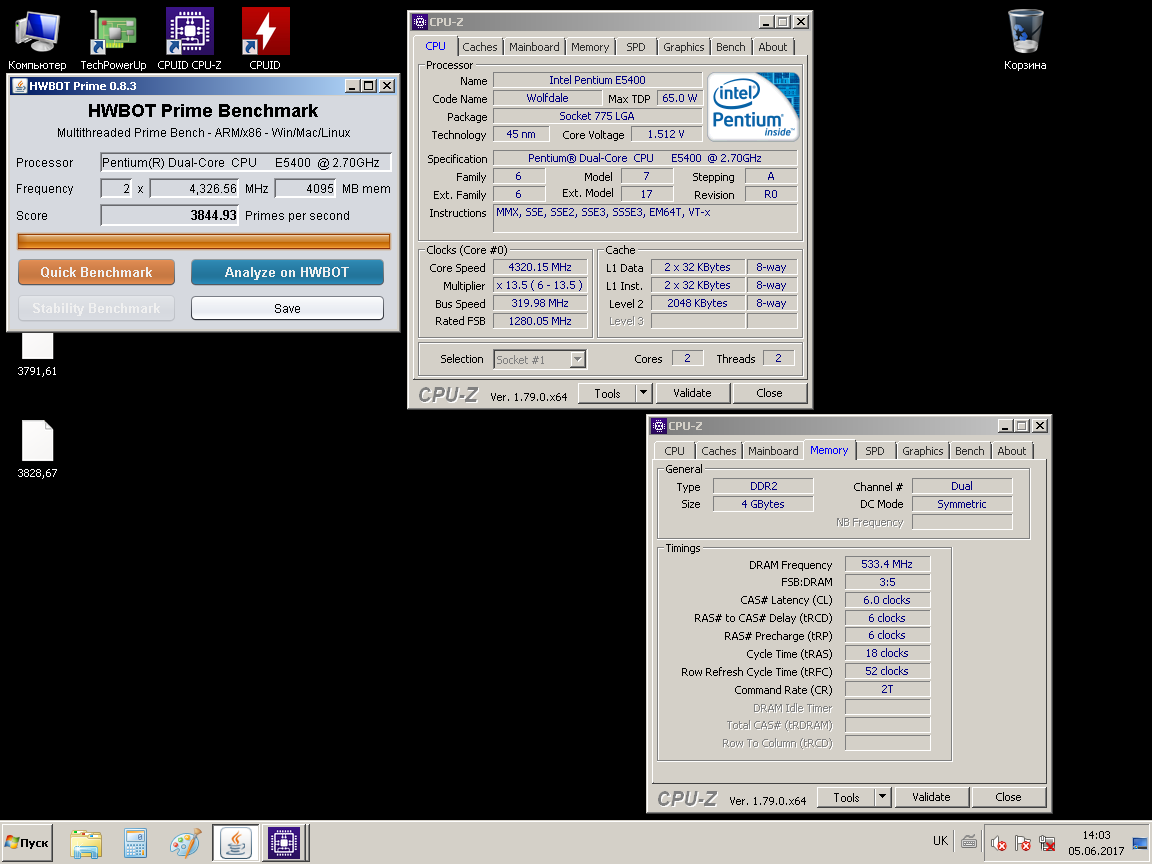Open Bench tab in the top CPU-Z window
This screenshot has width=1152, height=864.
point(730,47)
